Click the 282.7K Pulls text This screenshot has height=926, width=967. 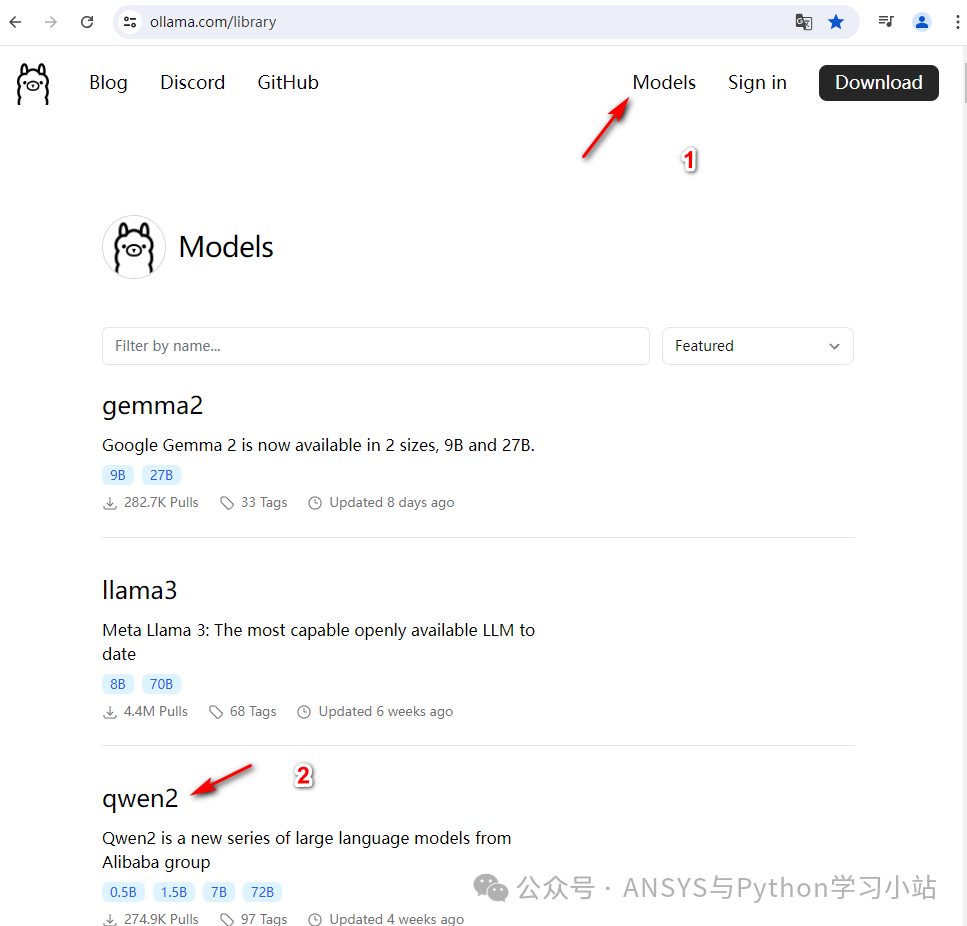[x=161, y=502]
